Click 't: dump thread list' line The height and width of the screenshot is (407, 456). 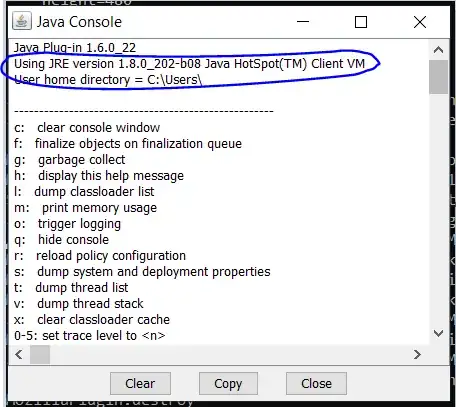71,288
